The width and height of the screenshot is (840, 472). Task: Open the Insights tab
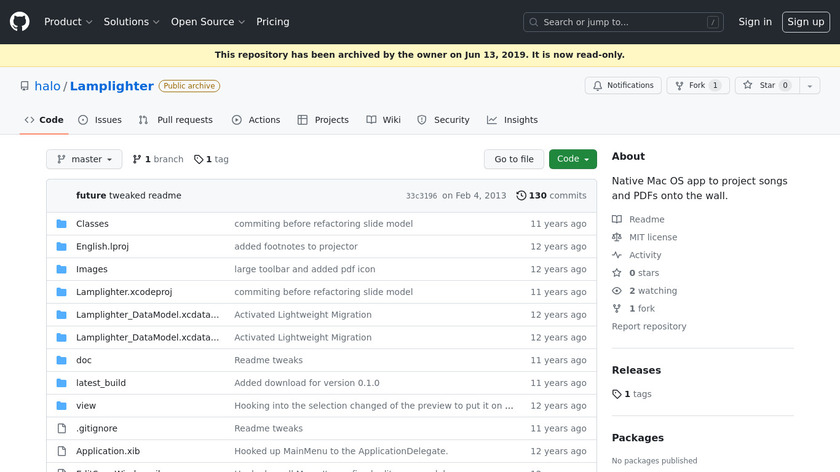pos(512,120)
